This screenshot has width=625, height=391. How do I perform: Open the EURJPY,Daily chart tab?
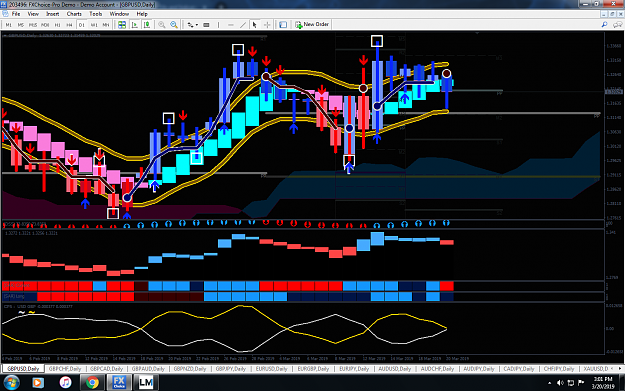pos(354,369)
